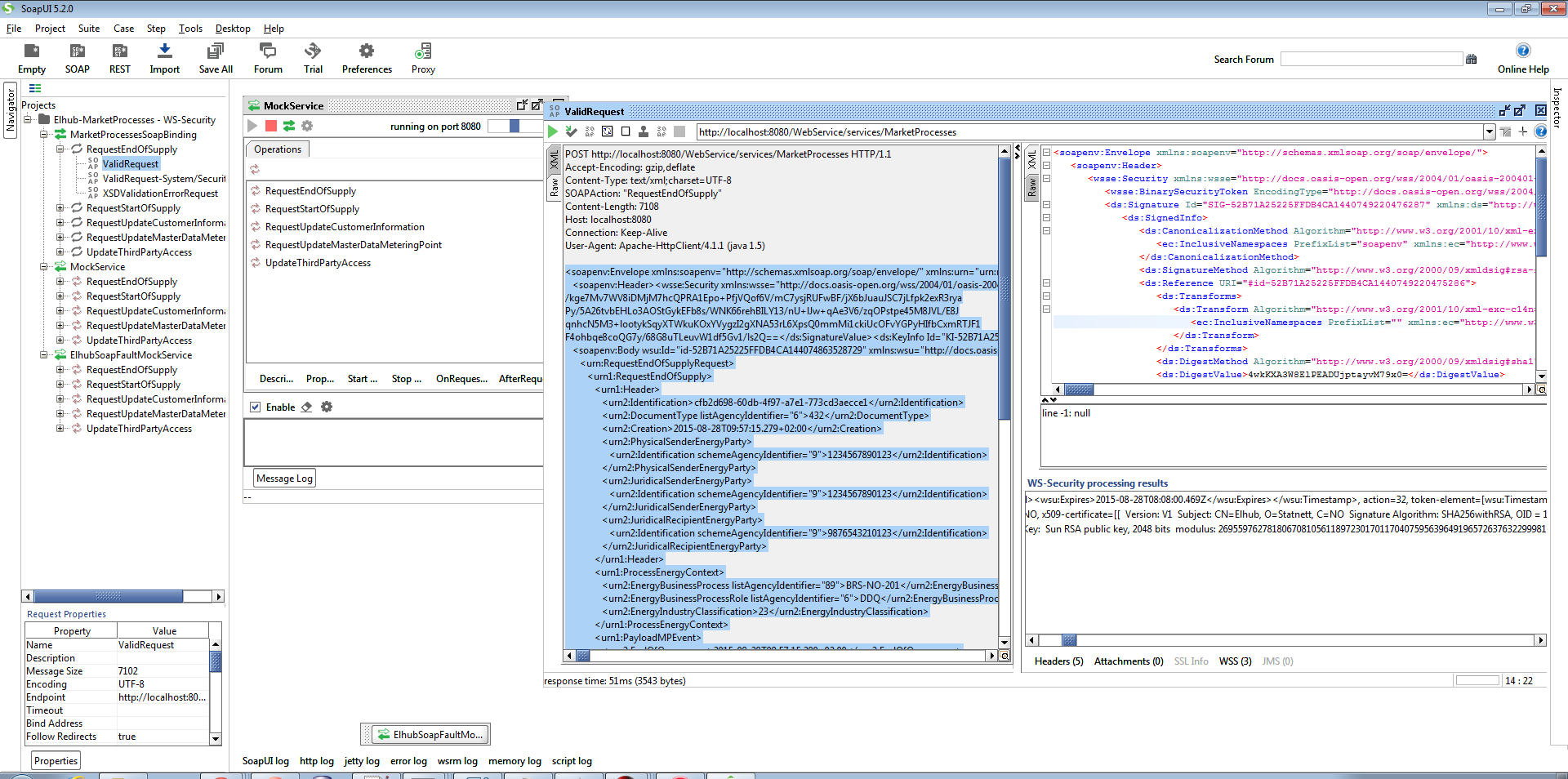The height and width of the screenshot is (779, 1568).
Task: Open the endpoint URL dropdown arrow
Action: 1489,131
